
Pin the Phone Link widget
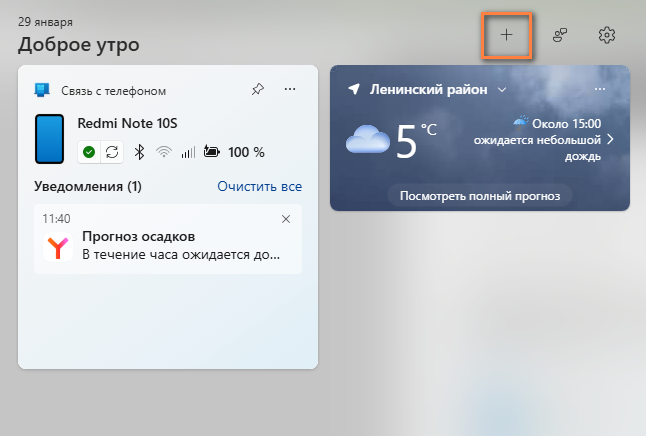[258, 89]
